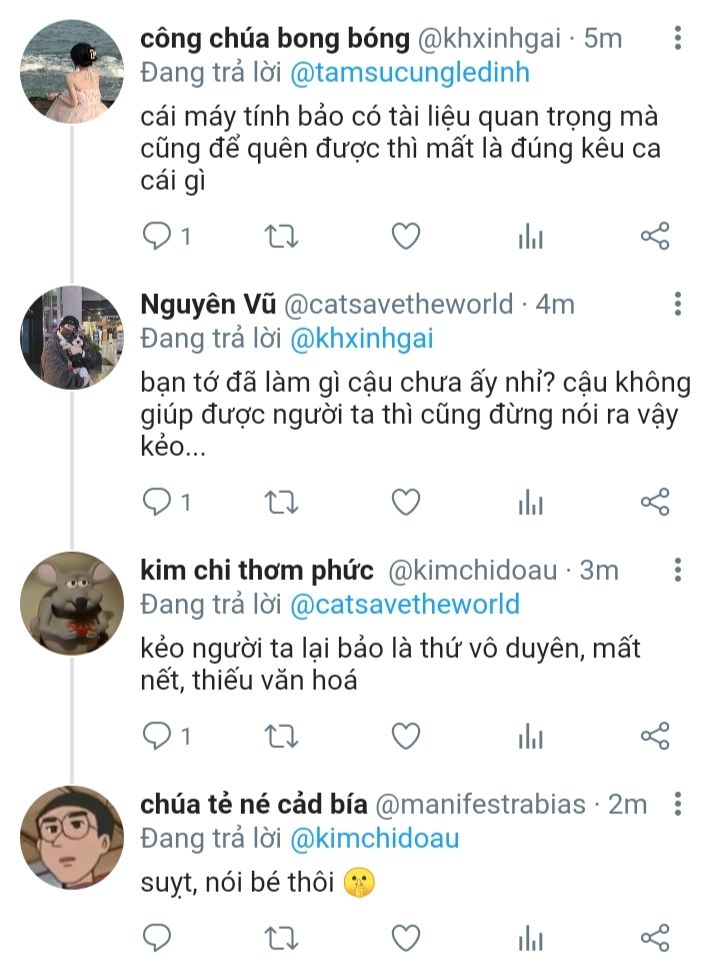Like công chúa bong bóng's reply

pos(405,236)
